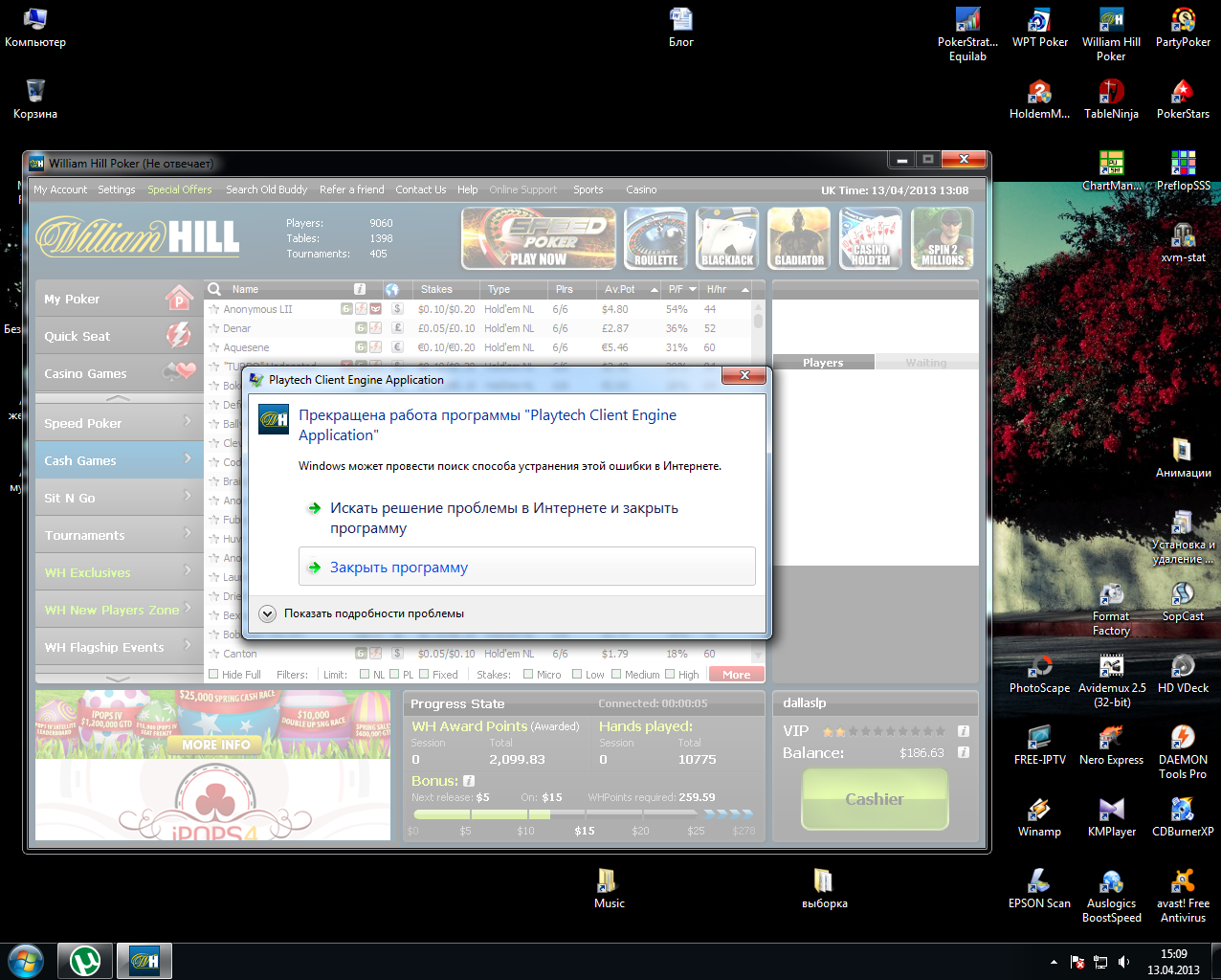Open the PartyPoker desktop shortcut
This screenshot has width=1221, height=980.
tap(1183, 27)
